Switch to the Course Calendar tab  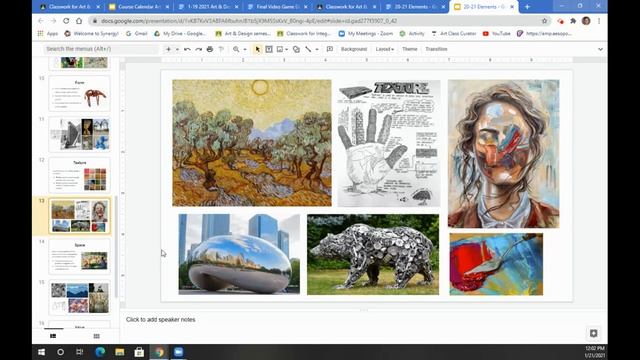point(139,7)
